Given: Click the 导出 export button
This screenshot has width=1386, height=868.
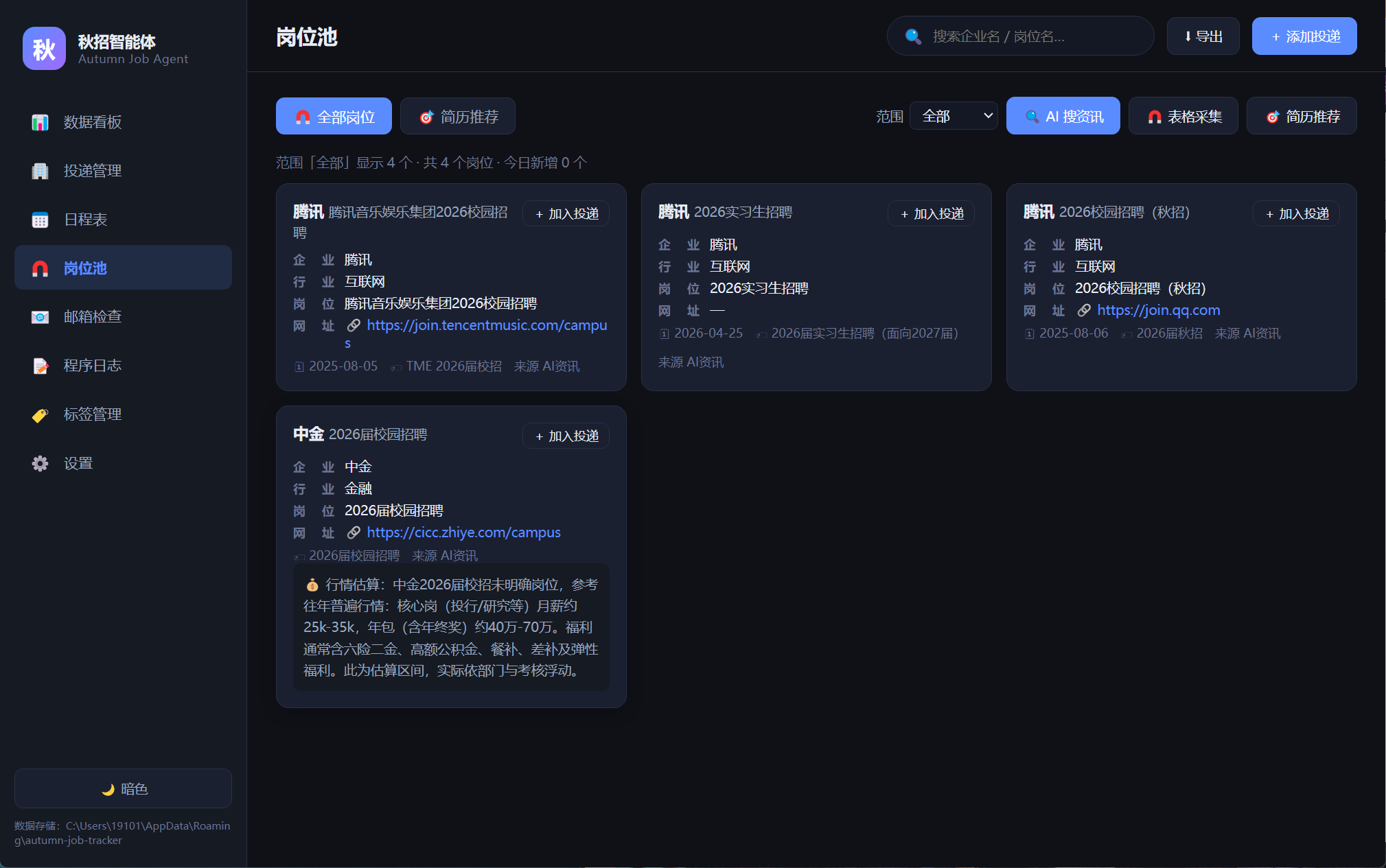Looking at the screenshot, I should 1203,36.
